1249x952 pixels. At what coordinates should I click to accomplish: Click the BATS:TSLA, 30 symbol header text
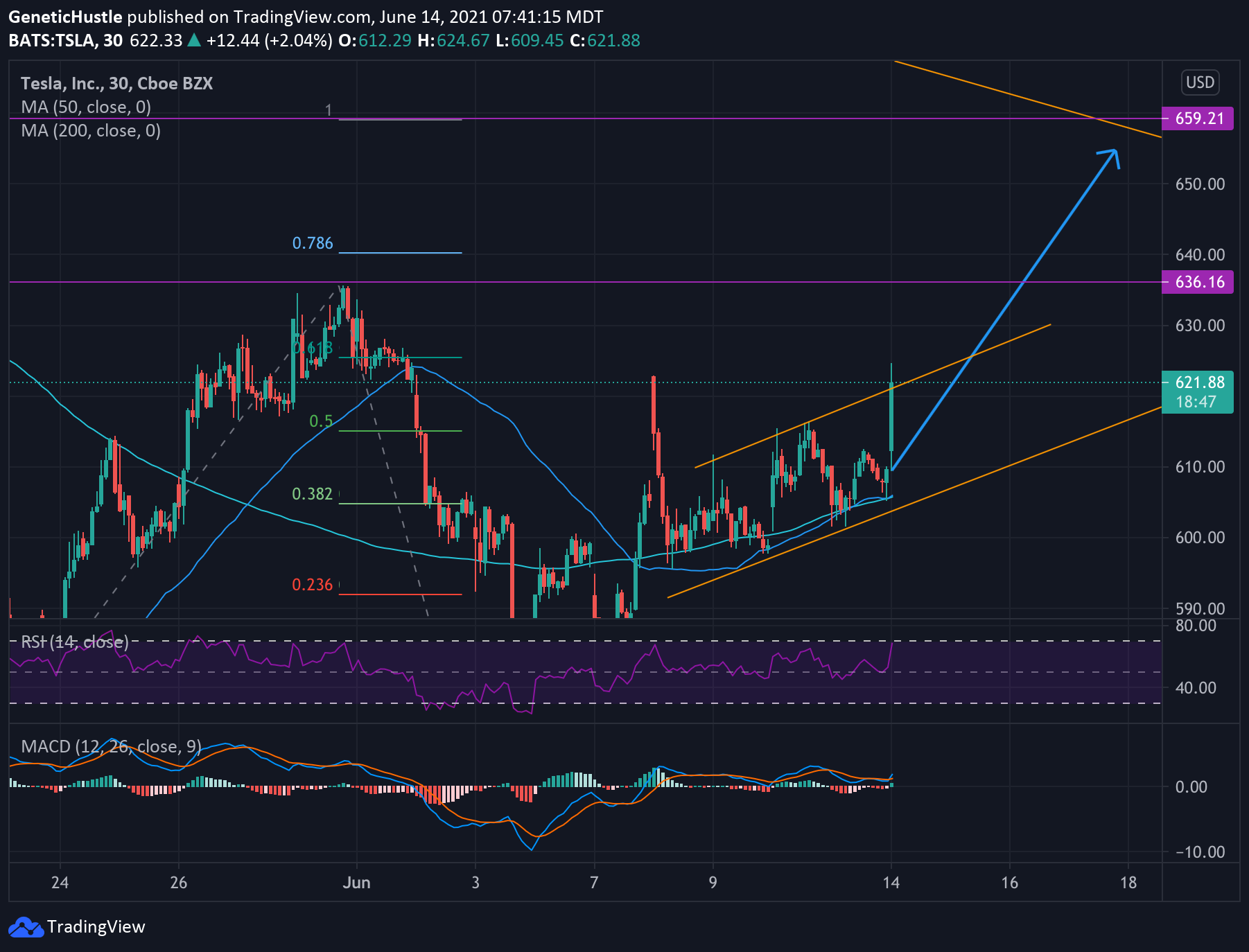66,40
